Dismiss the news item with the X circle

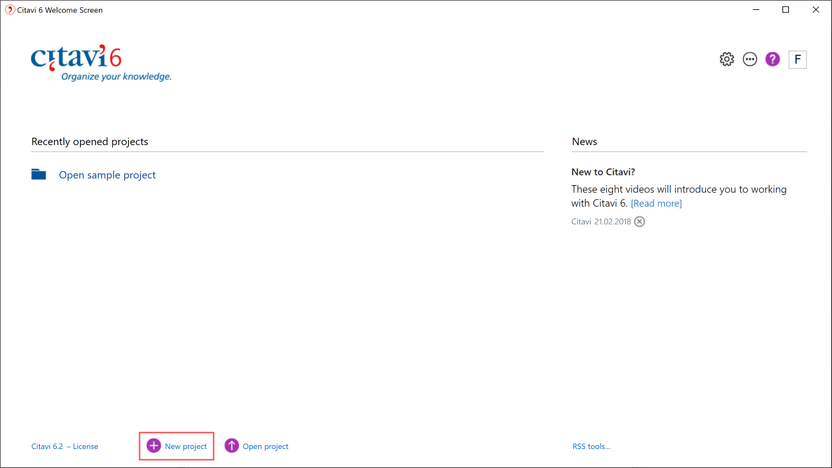pyautogui.click(x=639, y=221)
